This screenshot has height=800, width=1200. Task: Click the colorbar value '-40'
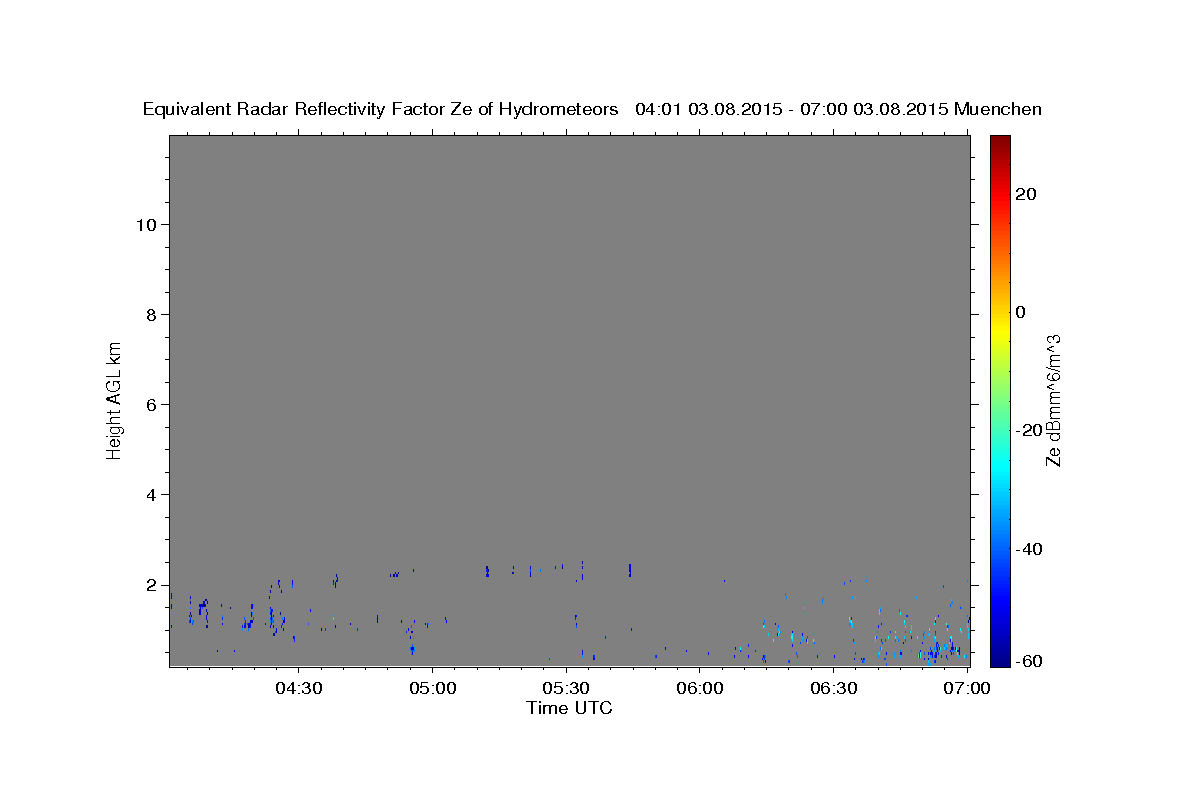1028,548
